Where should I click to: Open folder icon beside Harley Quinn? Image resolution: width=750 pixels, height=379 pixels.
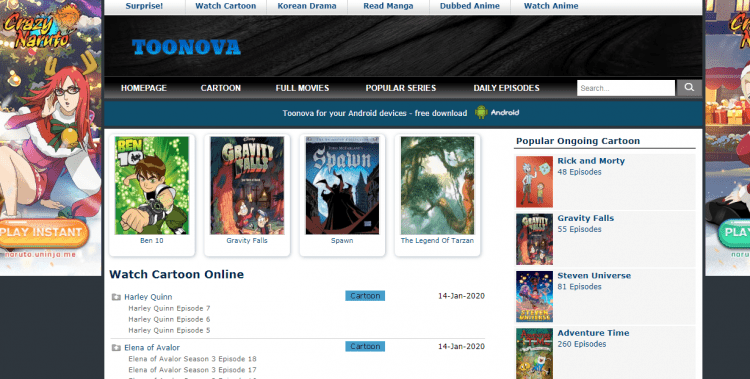click(x=116, y=297)
